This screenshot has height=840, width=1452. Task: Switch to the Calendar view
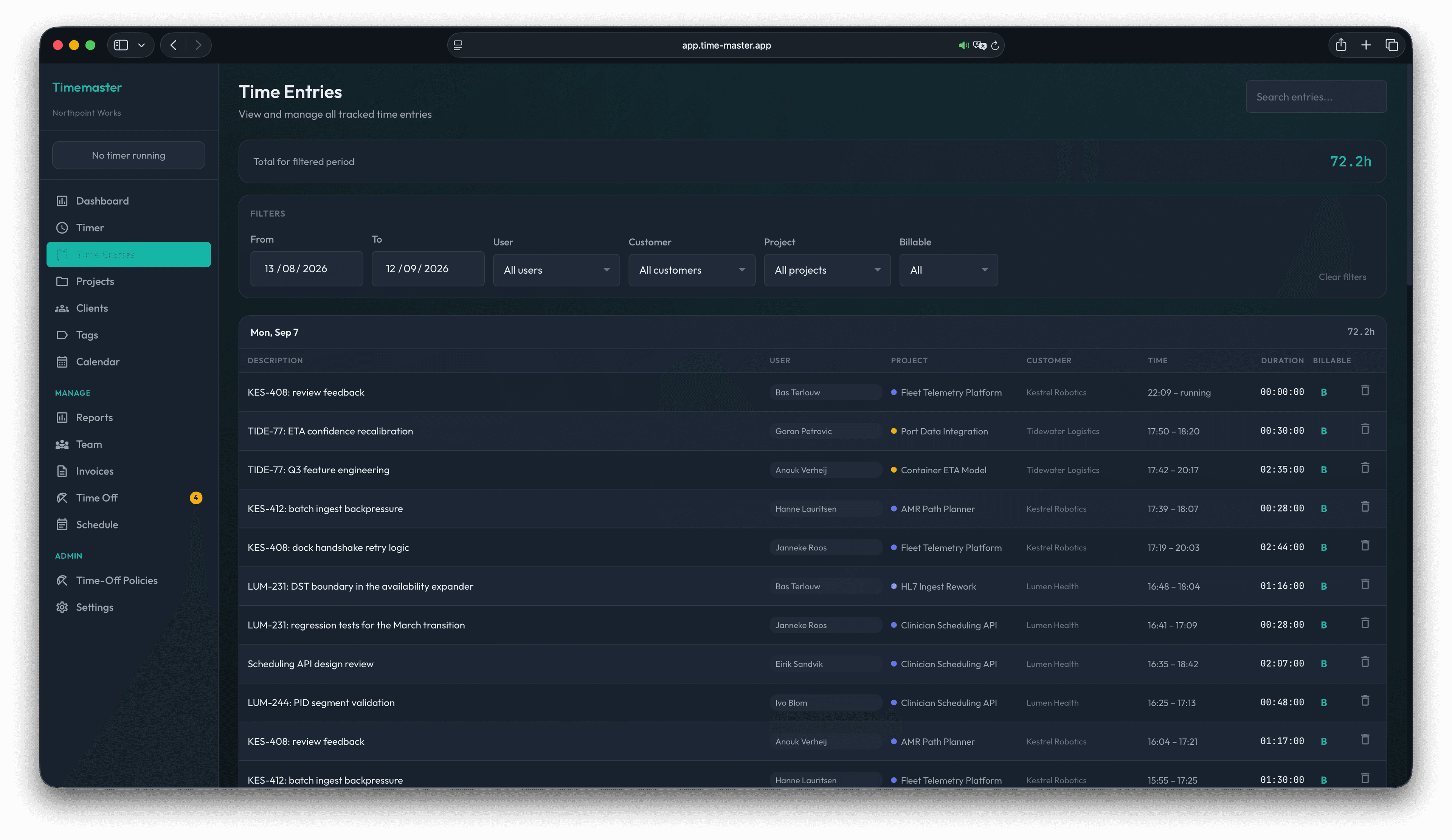pyautogui.click(x=129, y=362)
